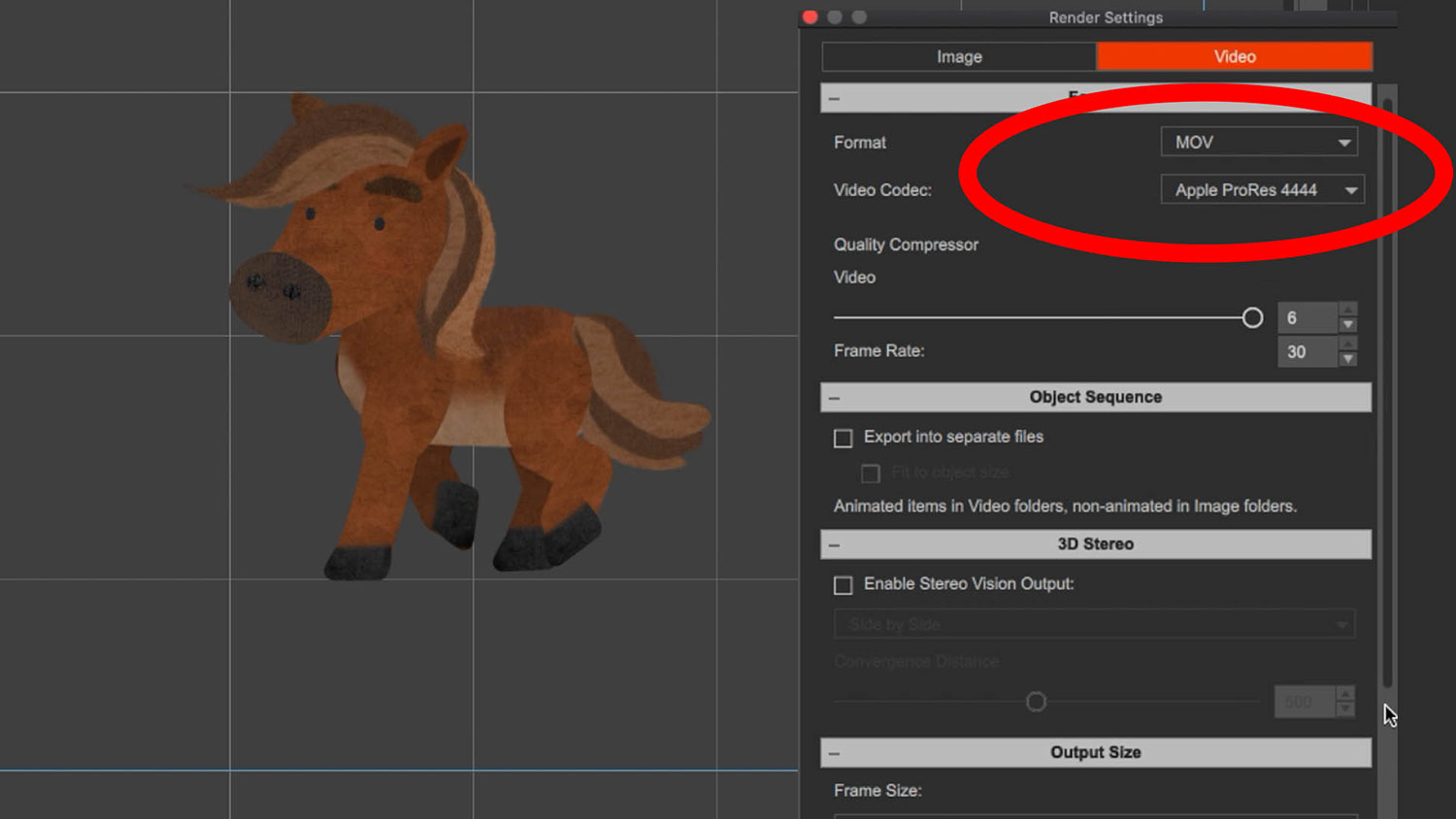Enable Stereo Vision Output checkbox
This screenshot has height=819, width=1456.
(x=844, y=585)
